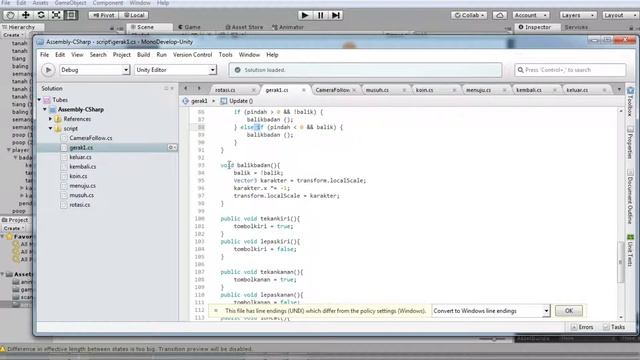Navigate forward in document tabs
Screen dimensions: 640x360
coord(199,89)
